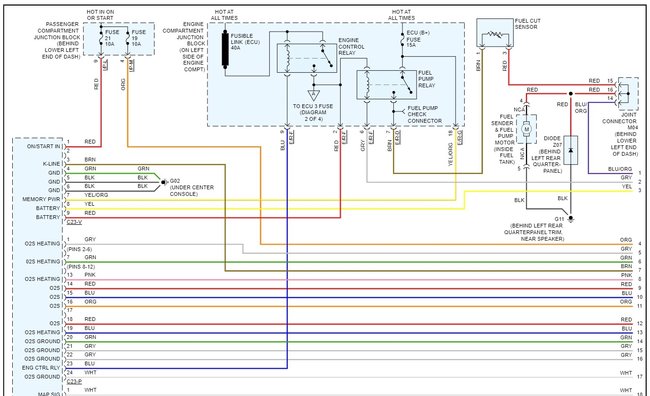Click the Fuse 19 fuse symbol
This screenshot has height=396, width=650.
click(127, 38)
